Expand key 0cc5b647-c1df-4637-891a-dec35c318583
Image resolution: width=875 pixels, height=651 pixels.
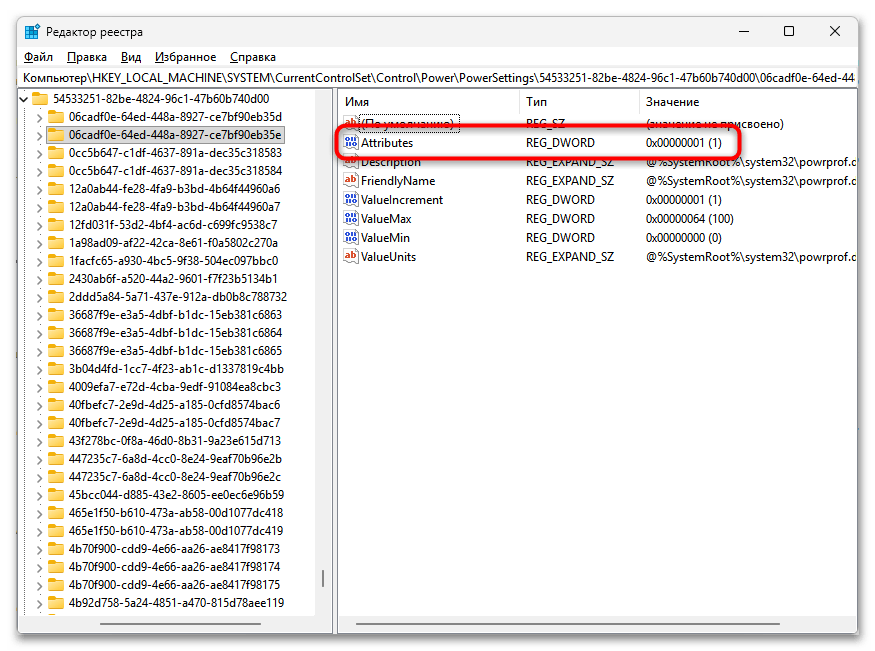pos(39,153)
